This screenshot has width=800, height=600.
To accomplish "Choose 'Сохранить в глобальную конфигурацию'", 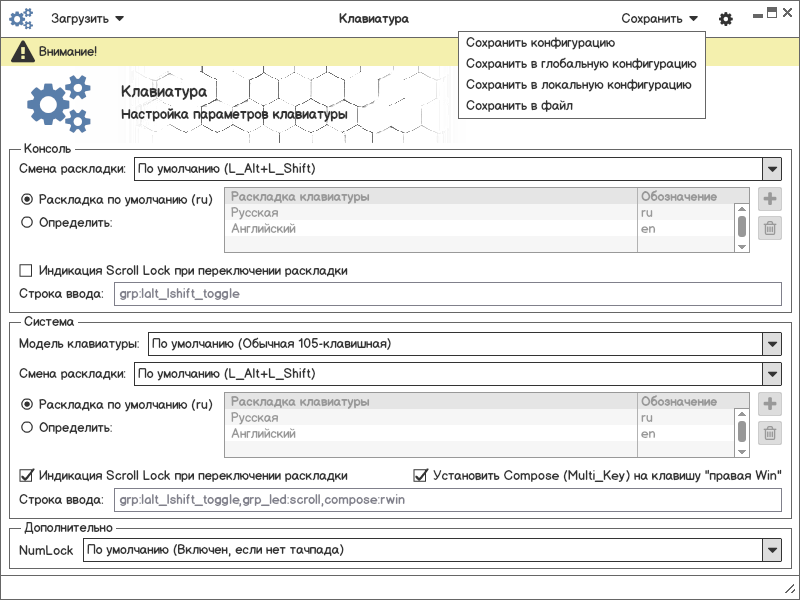I will [x=581, y=63].
